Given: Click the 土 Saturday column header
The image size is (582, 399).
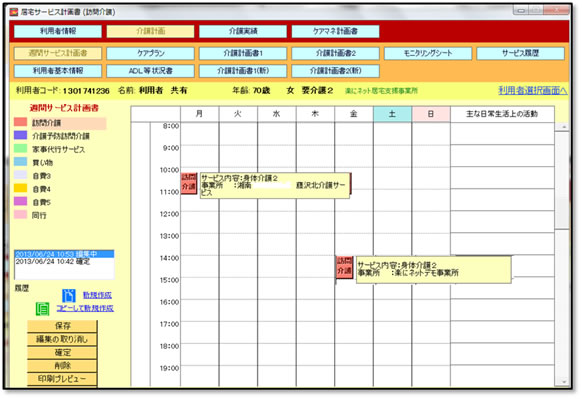Looking at the screenshot, I should pos(392,114).
